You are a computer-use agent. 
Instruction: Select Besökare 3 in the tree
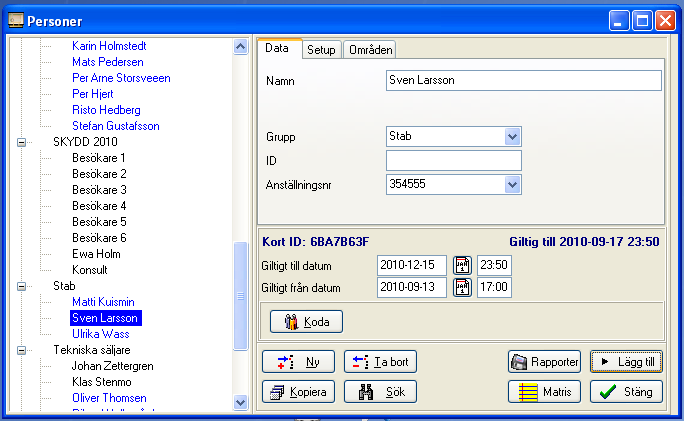click(x=99, y=190)
